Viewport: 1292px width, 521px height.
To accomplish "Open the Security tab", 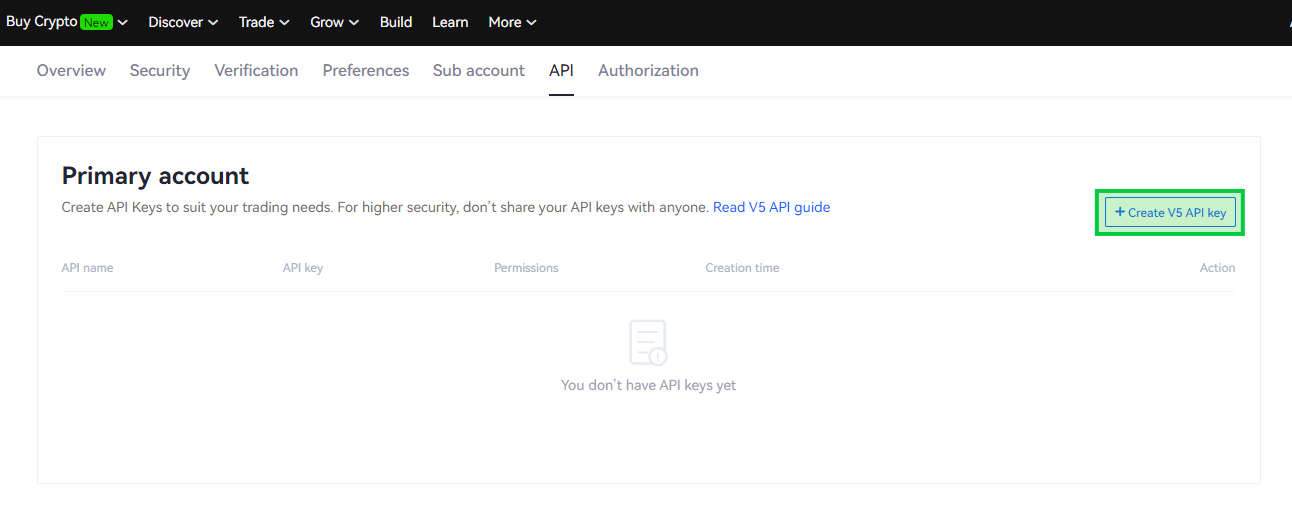I will (x=160, y=70).
